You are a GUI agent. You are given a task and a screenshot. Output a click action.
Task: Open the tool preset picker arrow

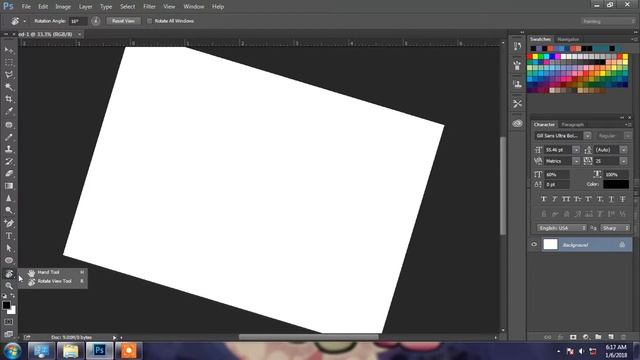pos(24,21)
